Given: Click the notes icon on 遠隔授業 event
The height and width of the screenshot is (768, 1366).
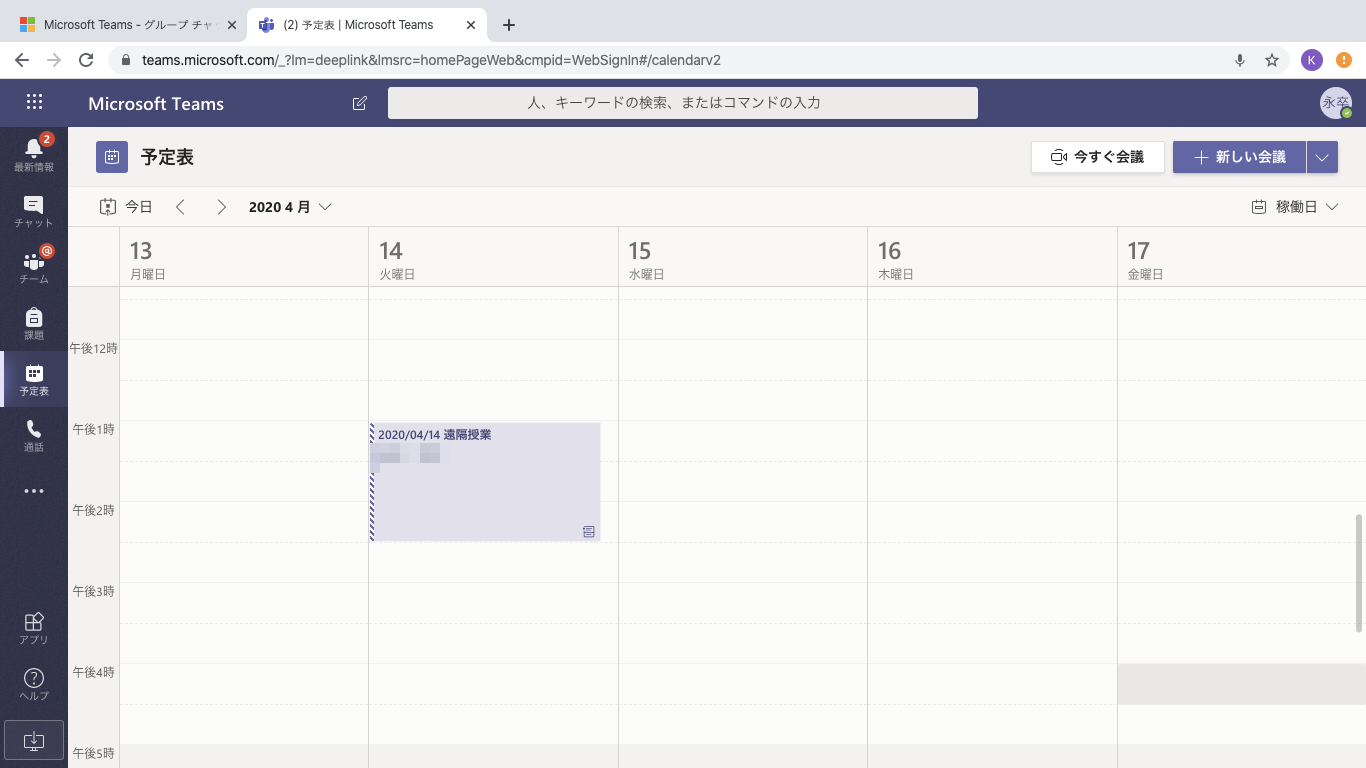Looking at the screenshot, I should pos(589,531).
